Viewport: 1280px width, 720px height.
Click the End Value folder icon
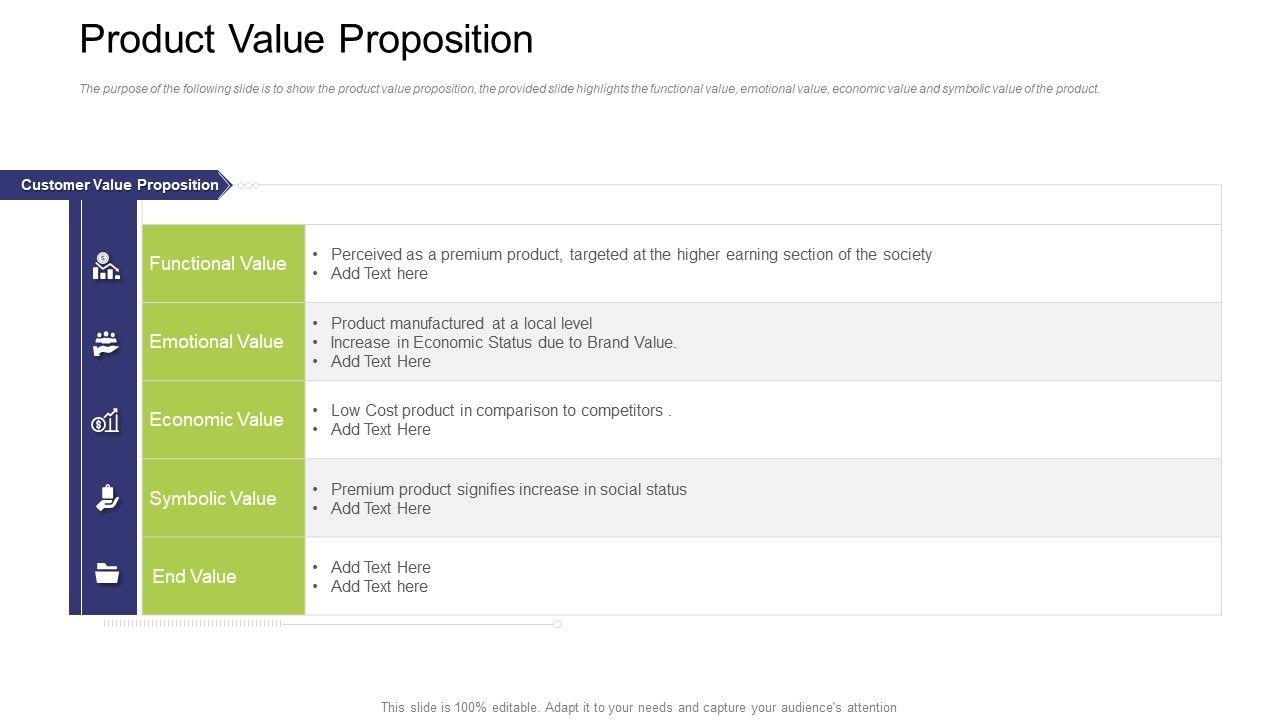coord(107,573)
